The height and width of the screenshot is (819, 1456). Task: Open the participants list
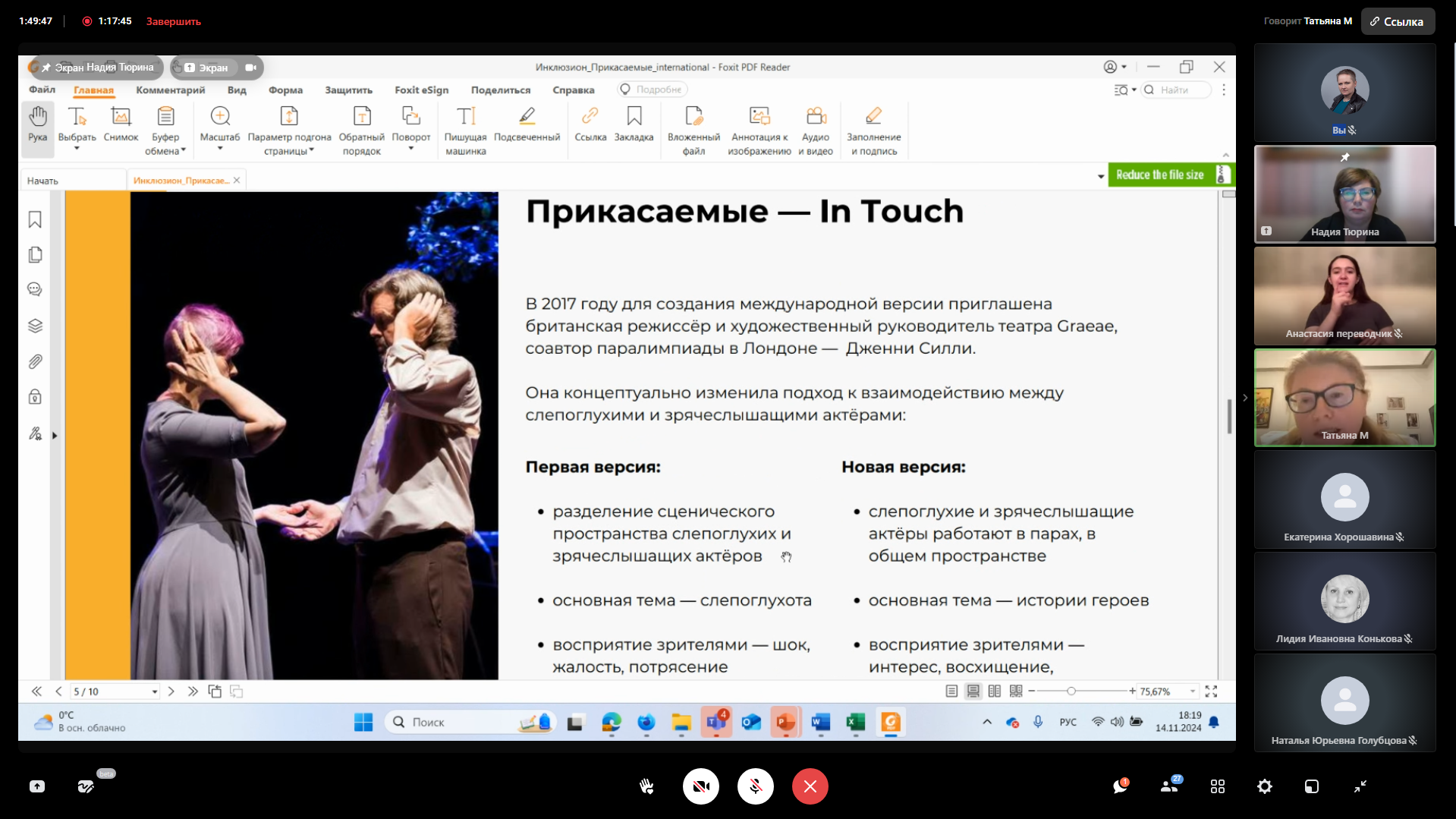coord(1169,786)
